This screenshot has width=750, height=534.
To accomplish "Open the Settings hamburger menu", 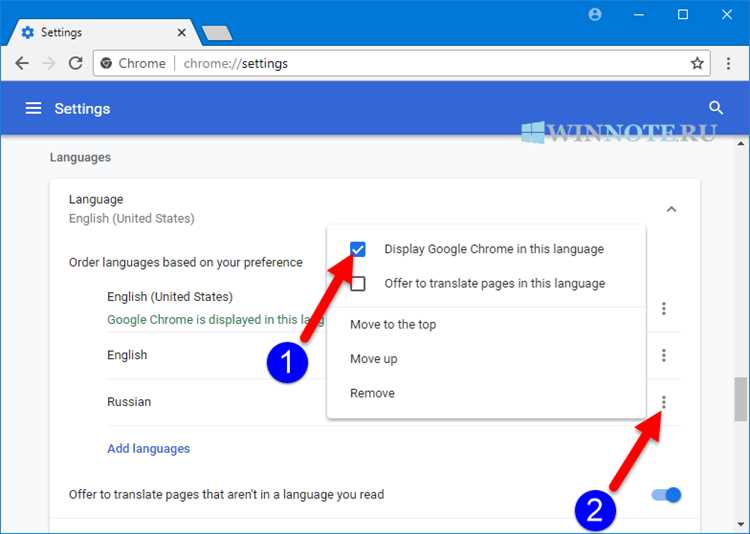I will (33, 108).
